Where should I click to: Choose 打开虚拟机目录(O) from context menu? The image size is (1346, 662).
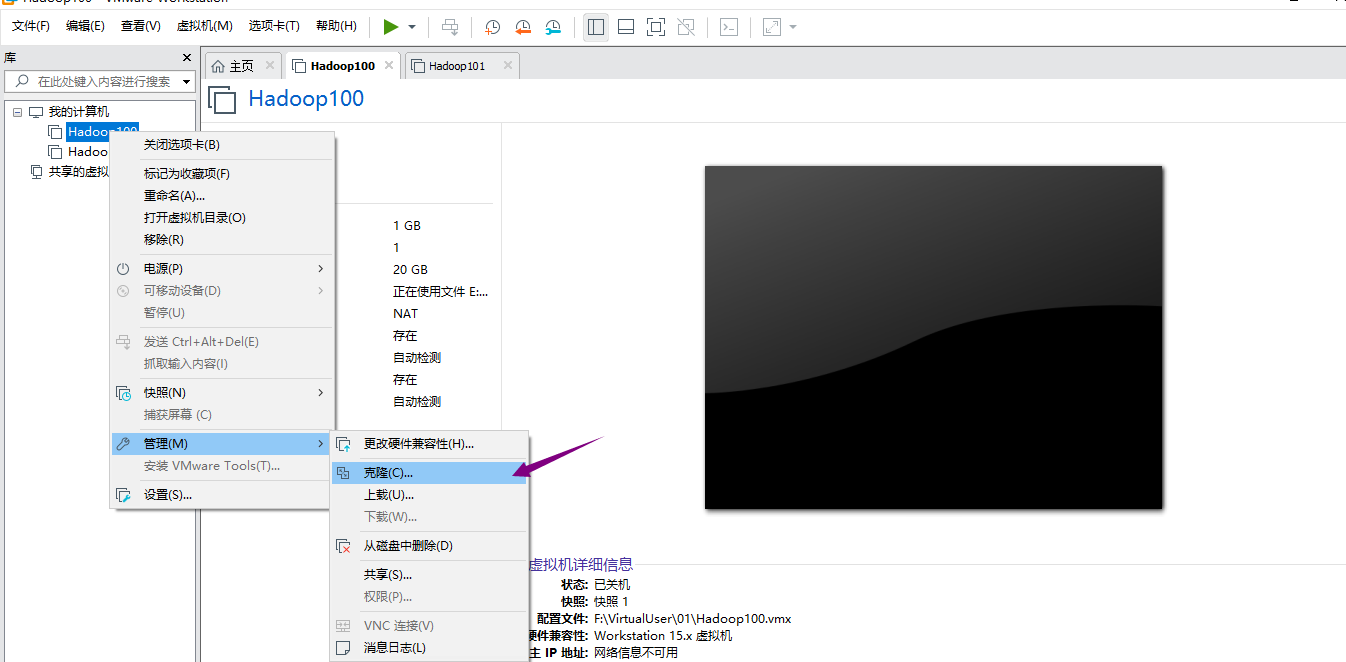(222, 218)
